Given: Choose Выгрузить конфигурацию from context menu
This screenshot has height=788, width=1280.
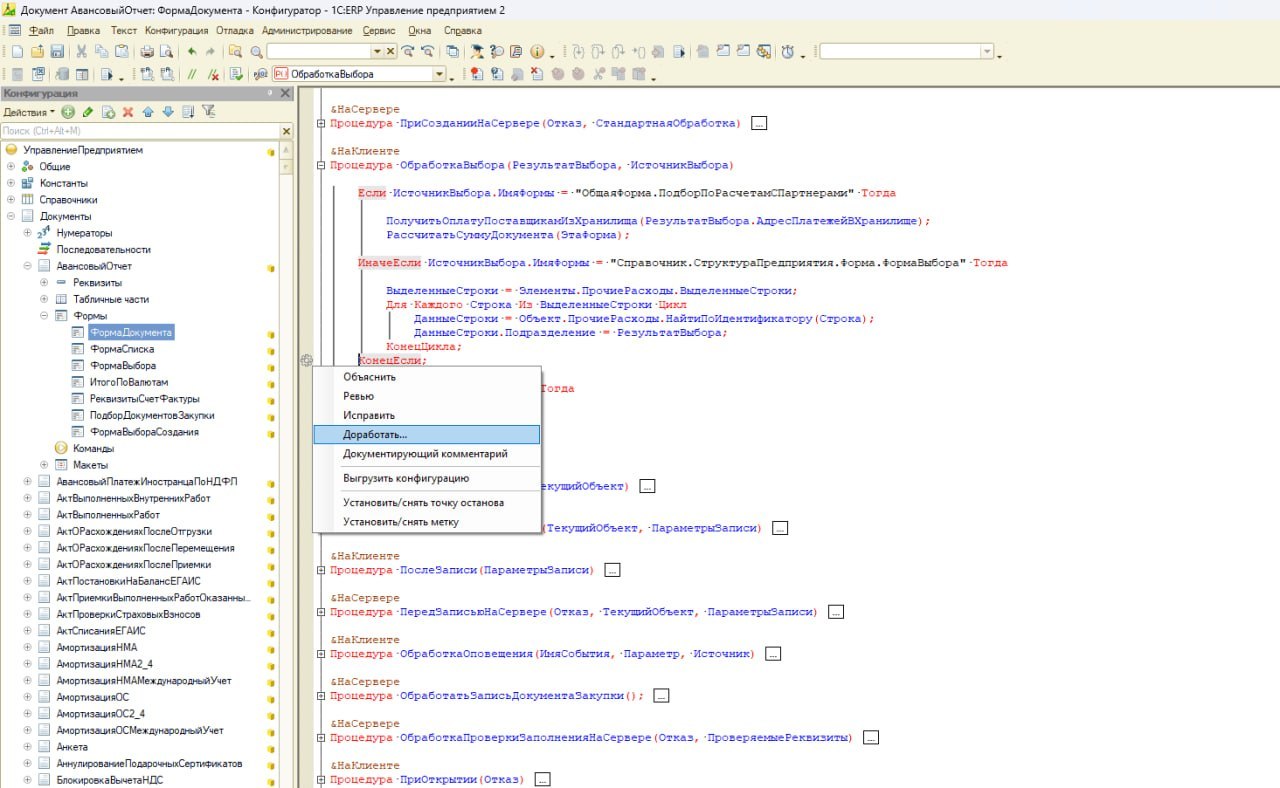Looking at the screenshot, I should (x=426, y=478).
